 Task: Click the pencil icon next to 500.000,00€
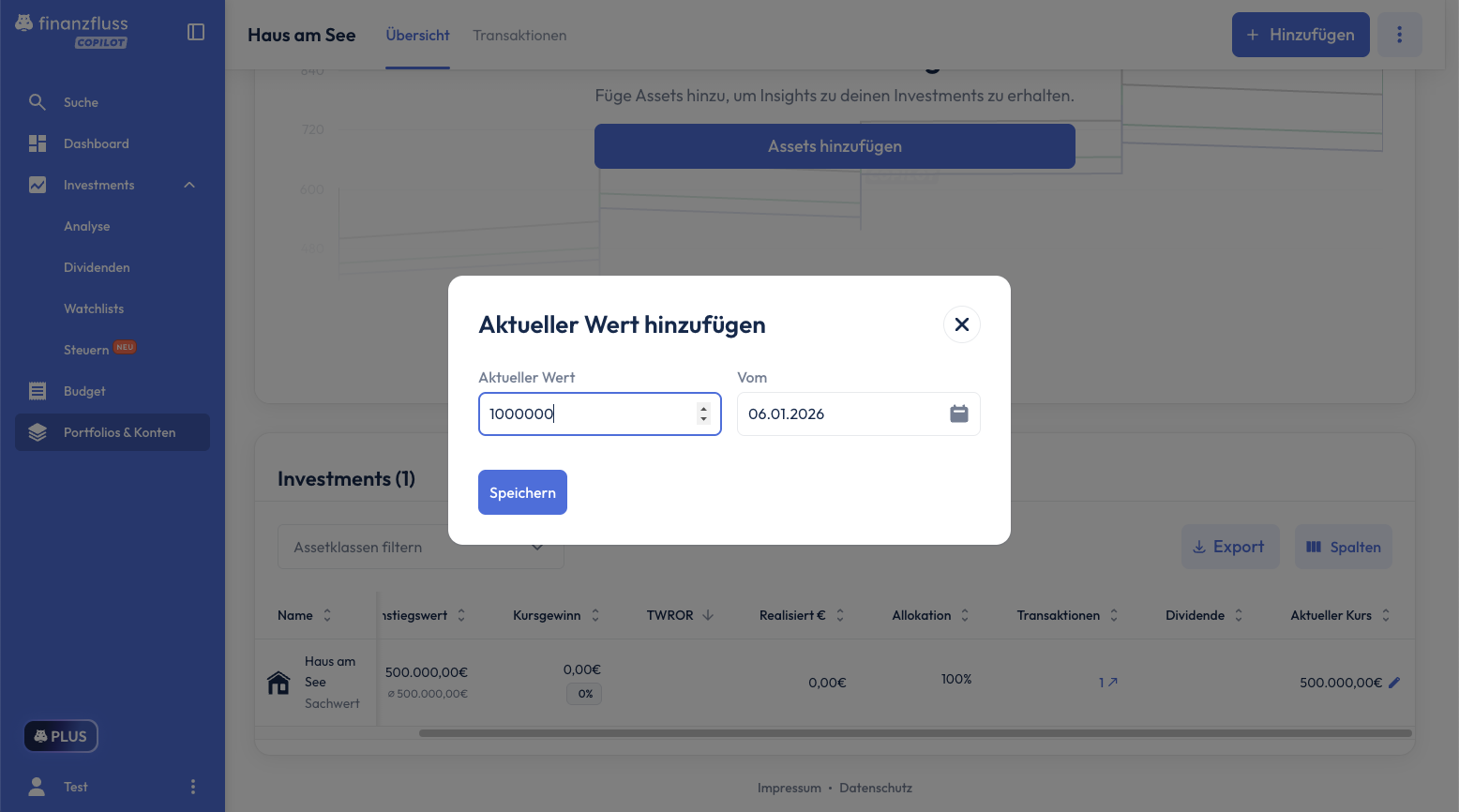pyautogui.click(x=1394, y=683)
